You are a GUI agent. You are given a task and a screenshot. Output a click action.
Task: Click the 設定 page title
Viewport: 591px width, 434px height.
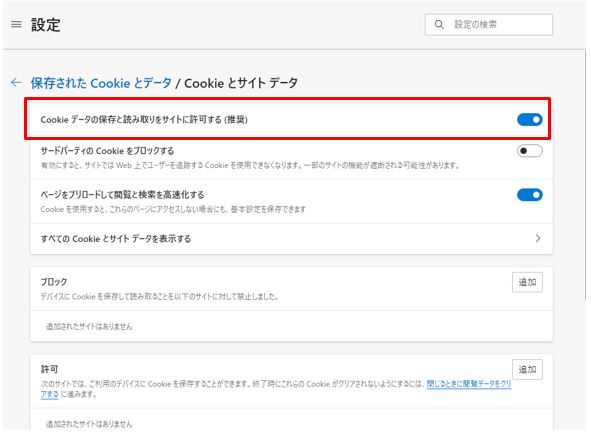tap(46, 25)
